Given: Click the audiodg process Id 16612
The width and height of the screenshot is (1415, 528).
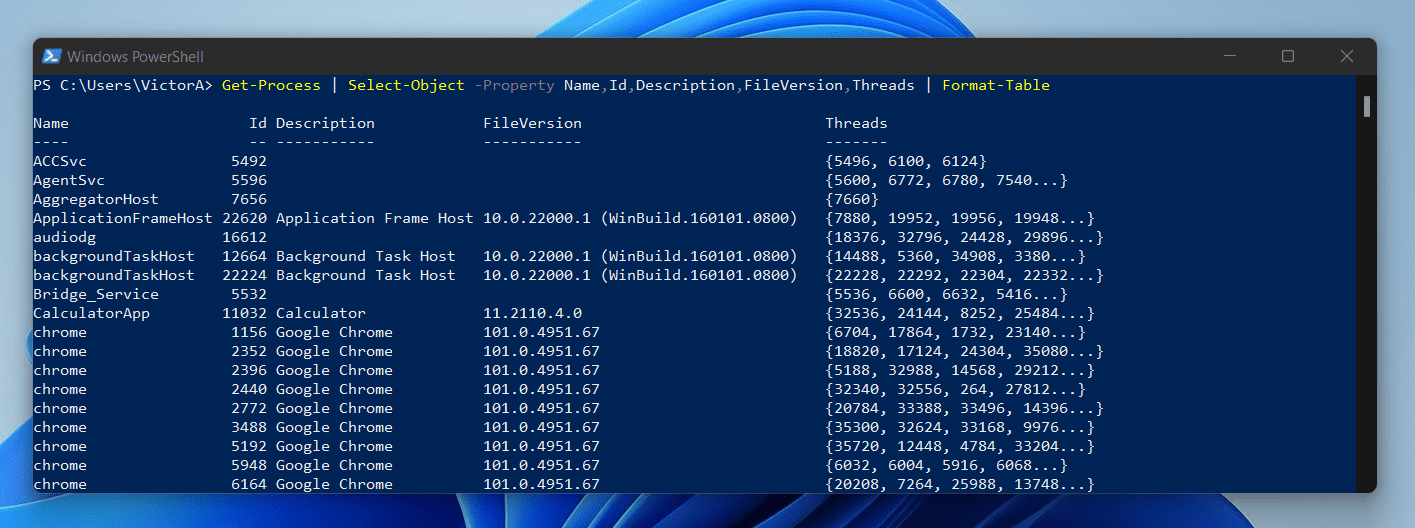Looking at the screenshot, I should 244,237.
